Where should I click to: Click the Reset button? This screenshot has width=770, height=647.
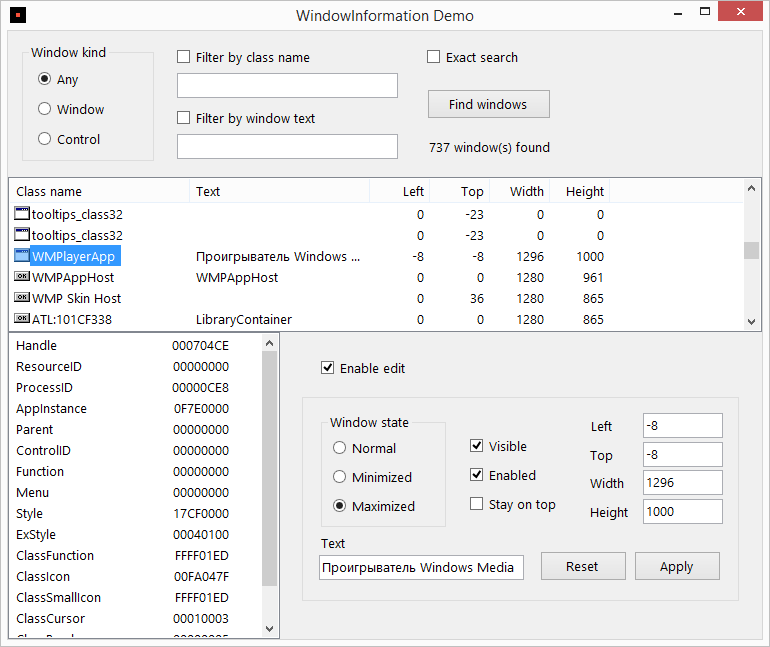[582, 567]
